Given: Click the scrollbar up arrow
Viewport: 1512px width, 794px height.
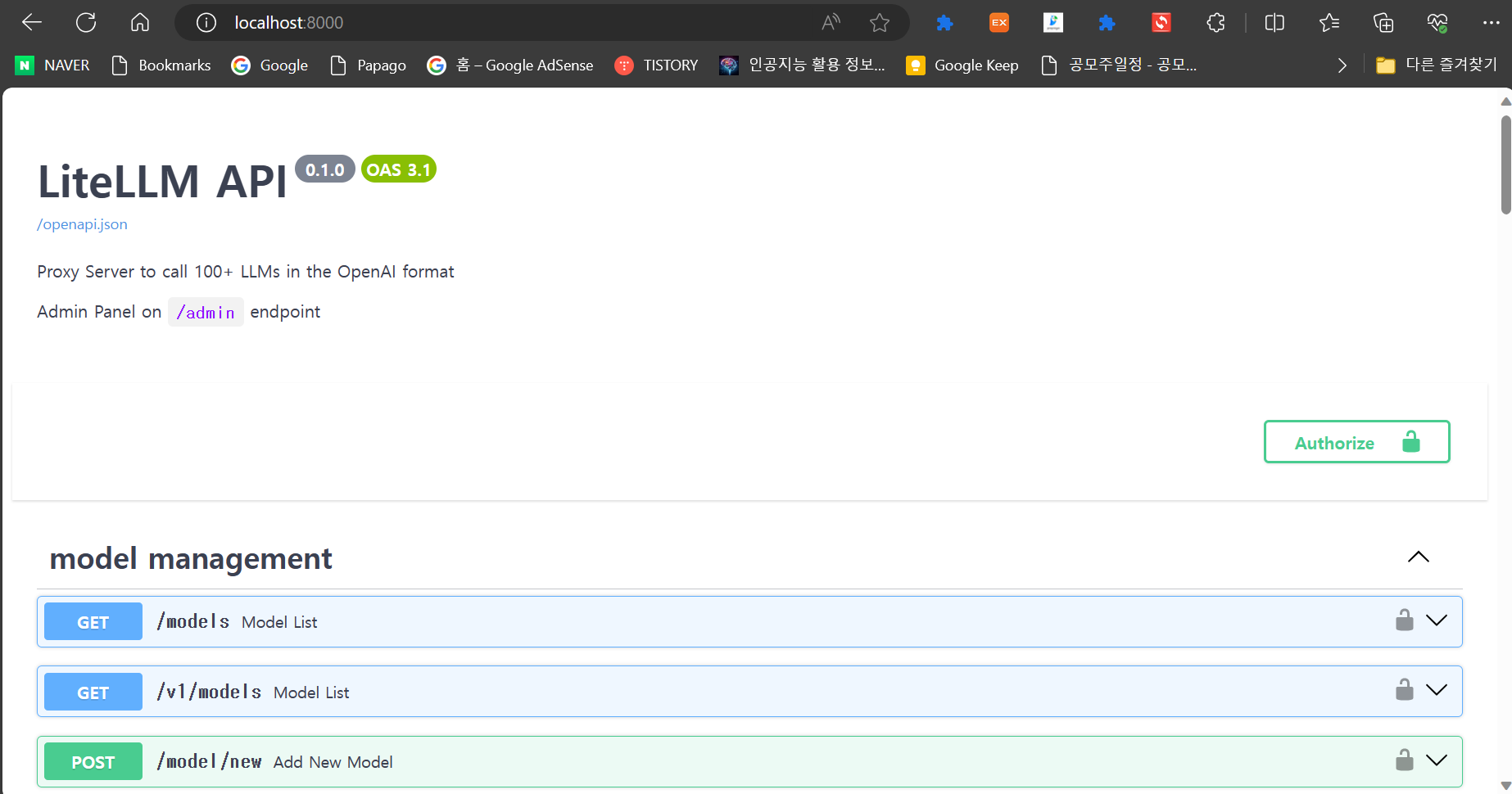Looking at the screenshot, I should click(x=1505, y=102).
